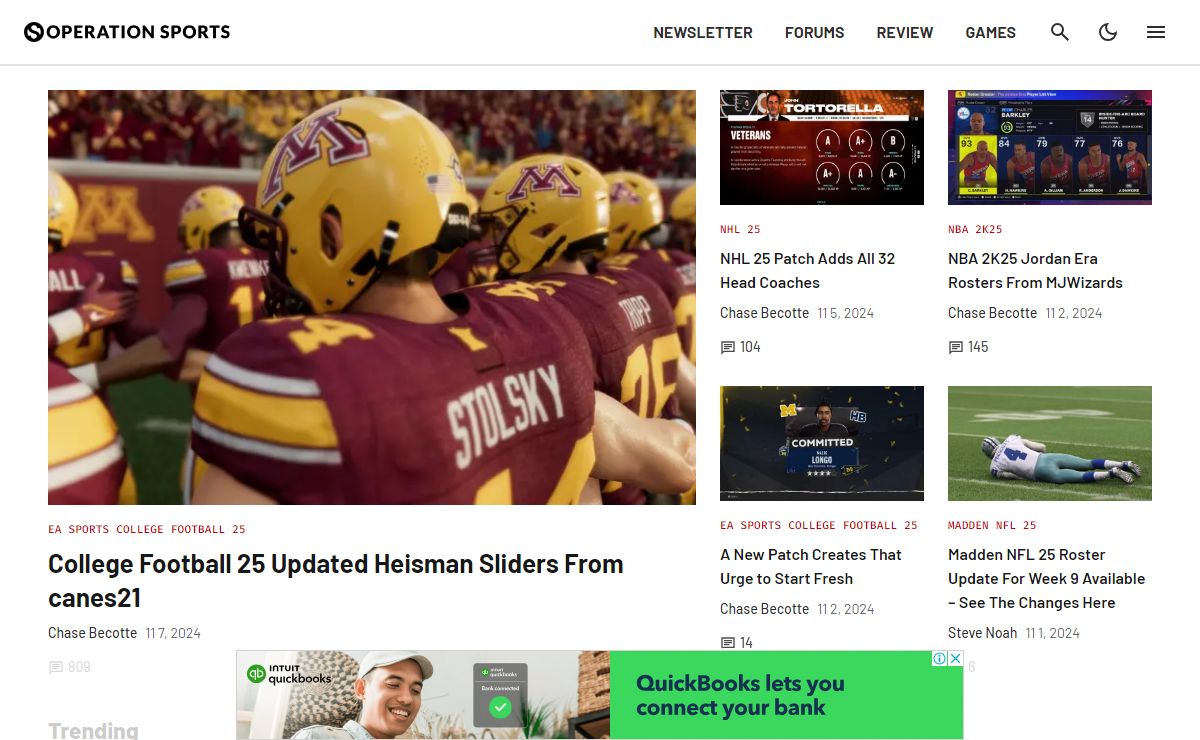The image size is (1200, 740).
Task: Toggle dark mode with the moon icon
Action: tap(1108, 32)
